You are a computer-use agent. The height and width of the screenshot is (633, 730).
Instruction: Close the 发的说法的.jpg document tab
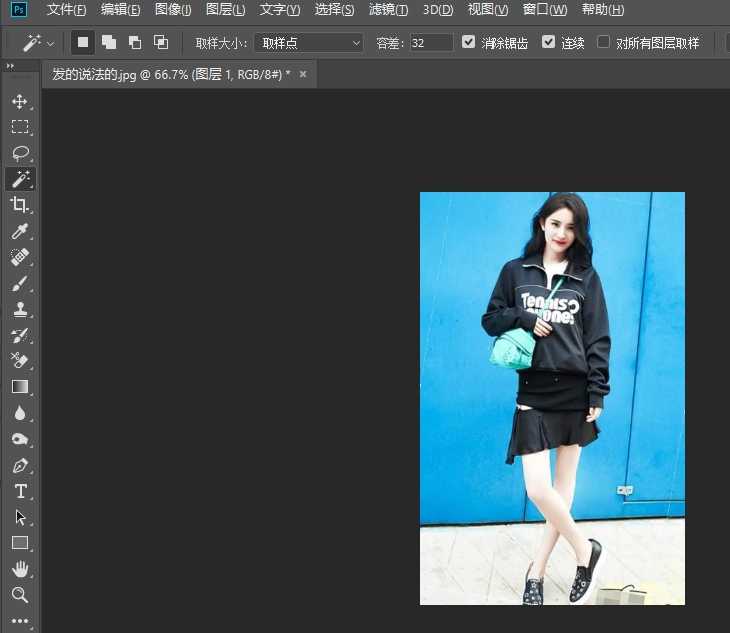pyautogui.click(x=303, y=74)
